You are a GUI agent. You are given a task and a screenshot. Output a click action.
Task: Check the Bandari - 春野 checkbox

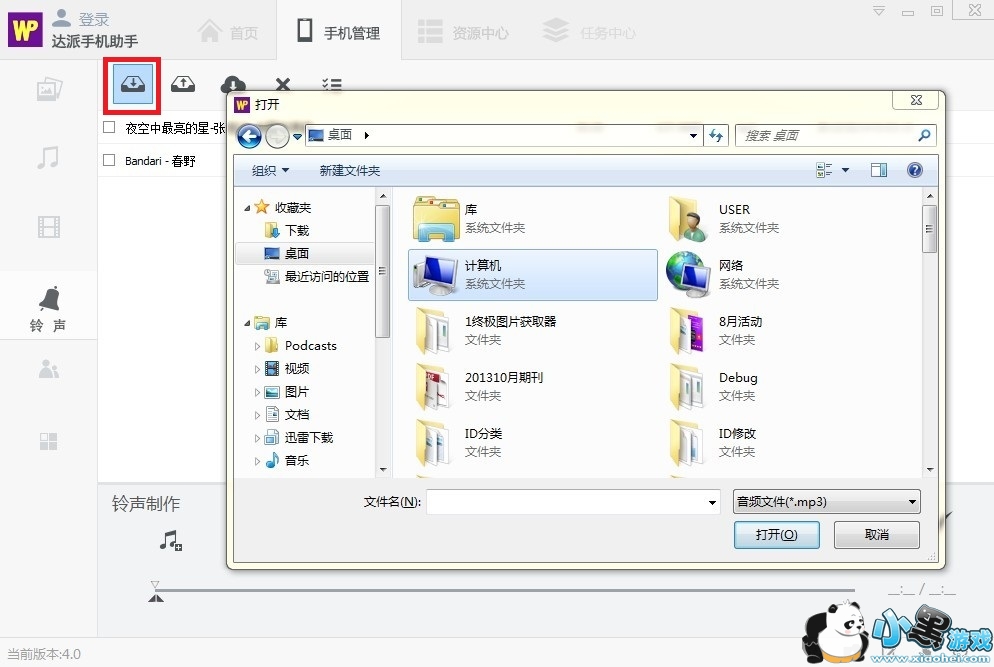[109, 160]
